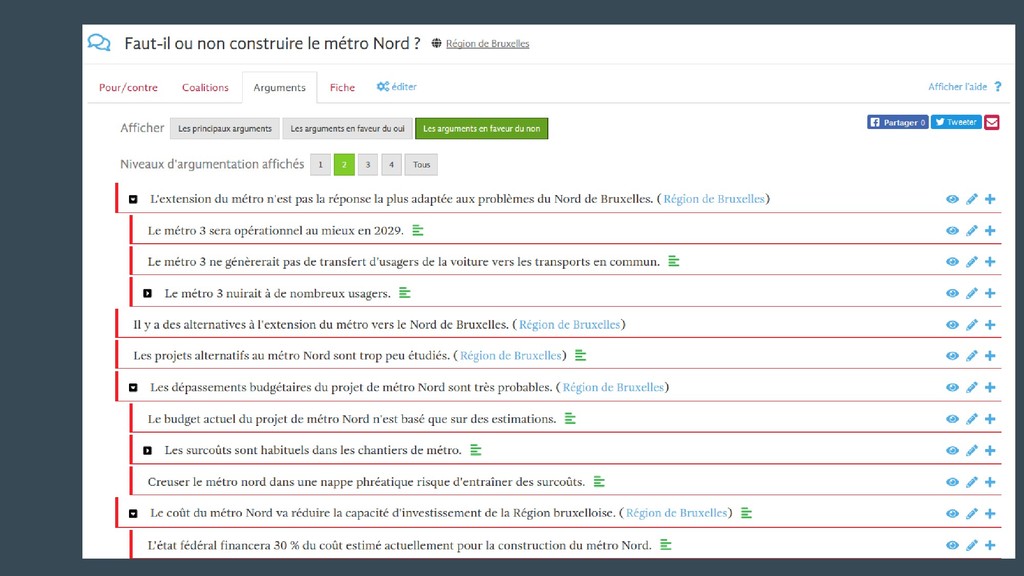Show Les principaux arguments
The width and height of the screenshot is (1024, 576).
pyautogui.click(x=225, y=129)
